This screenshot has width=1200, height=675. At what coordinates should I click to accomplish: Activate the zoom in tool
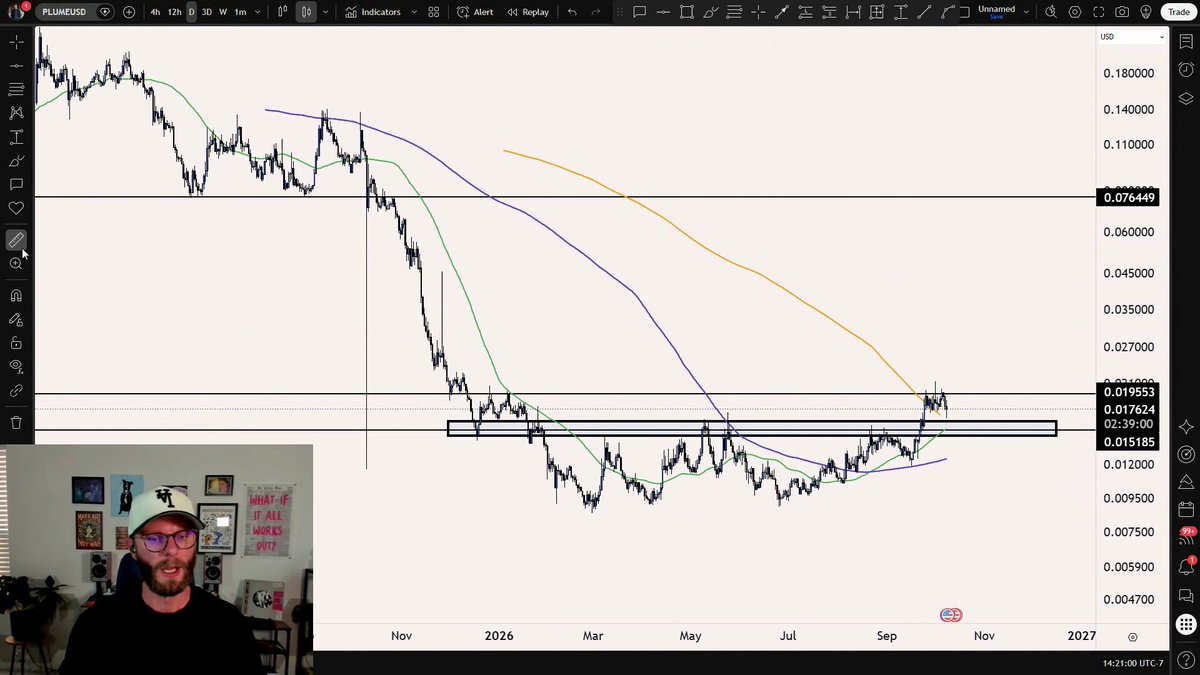[16, 264]
